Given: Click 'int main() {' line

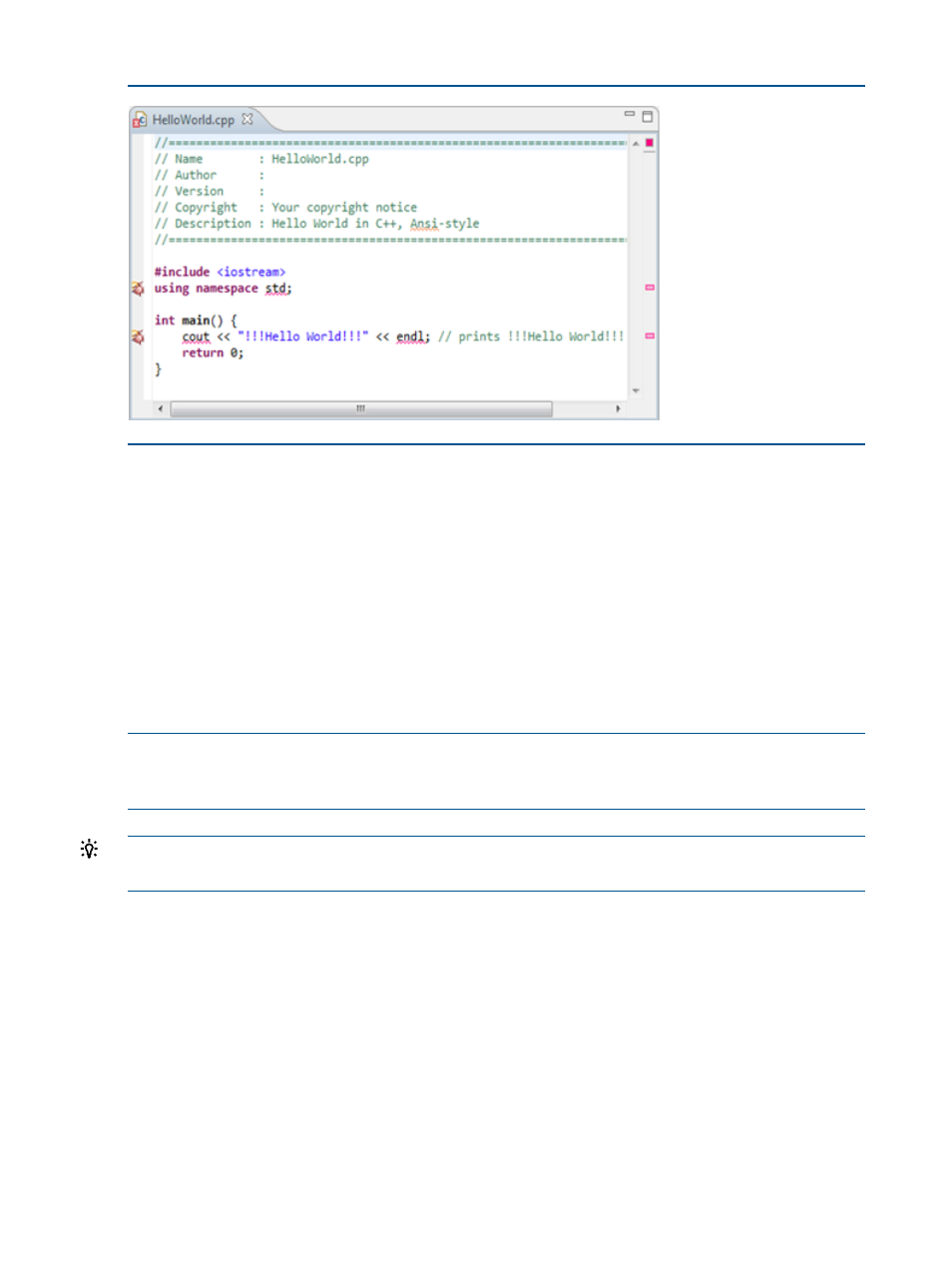Looking at the screenshot, I should coord(196,320).
